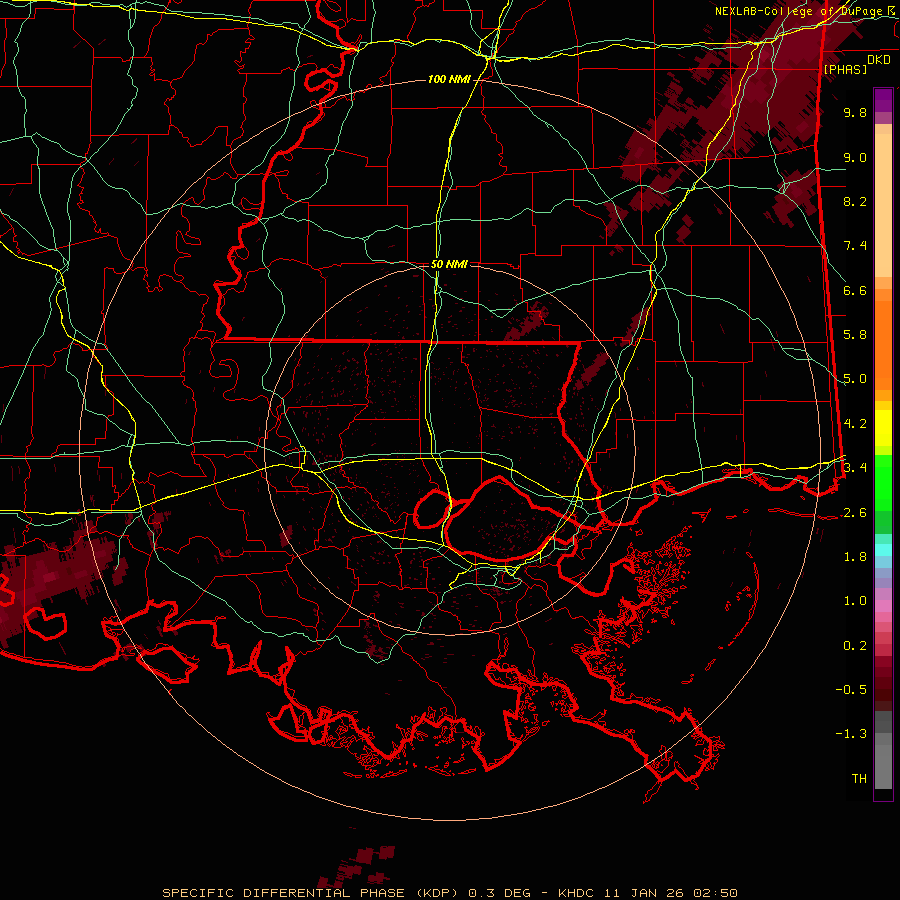The height and width of the screenshot is (900, 900).
Task: Click the -1.3 scale value
Action: [x=851, y=734]
